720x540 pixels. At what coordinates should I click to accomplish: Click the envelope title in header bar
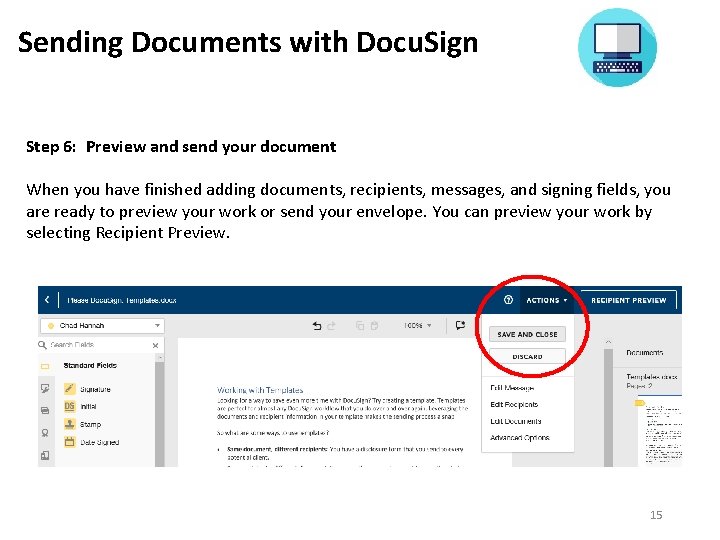point(122,300)
